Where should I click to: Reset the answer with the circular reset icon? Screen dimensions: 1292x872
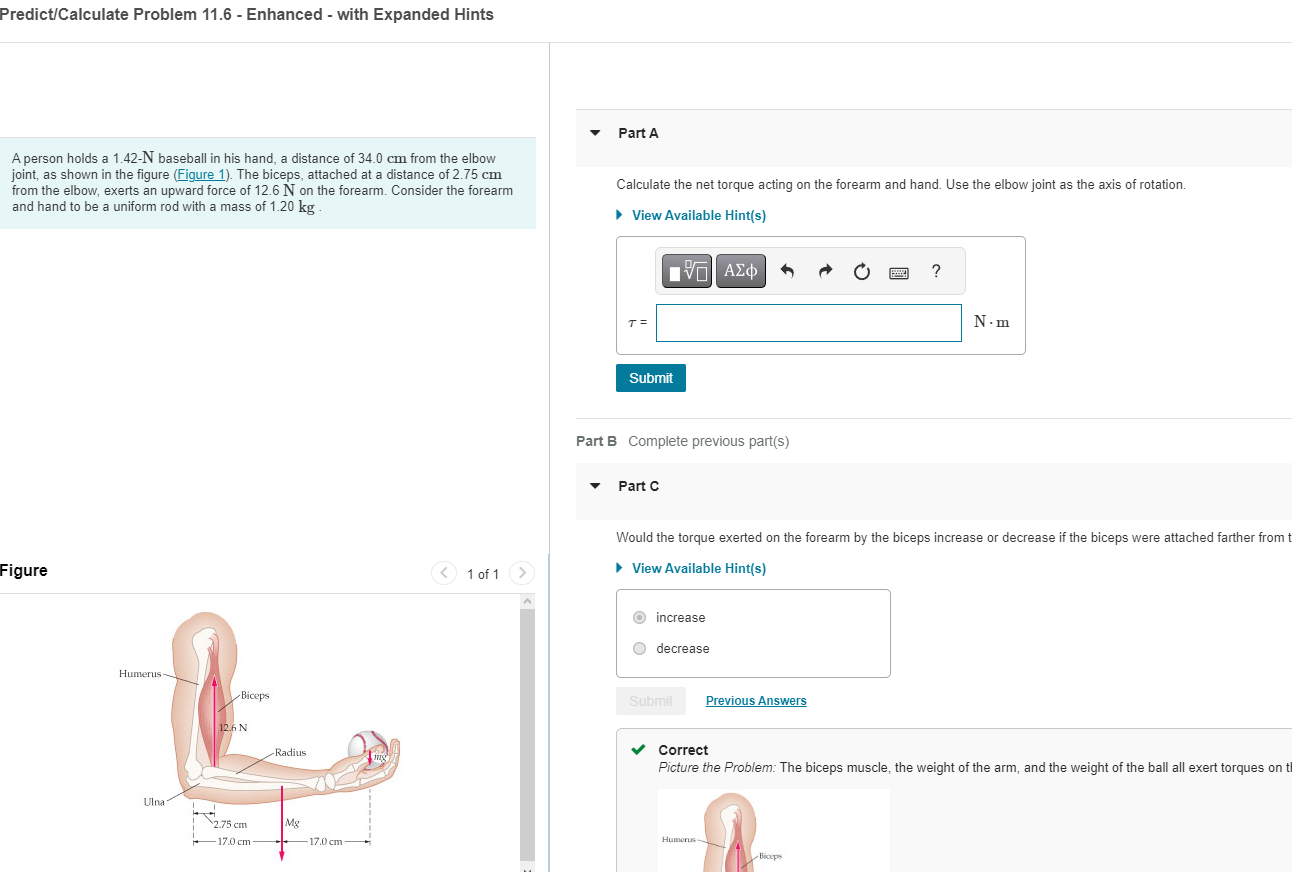(861, 270)
